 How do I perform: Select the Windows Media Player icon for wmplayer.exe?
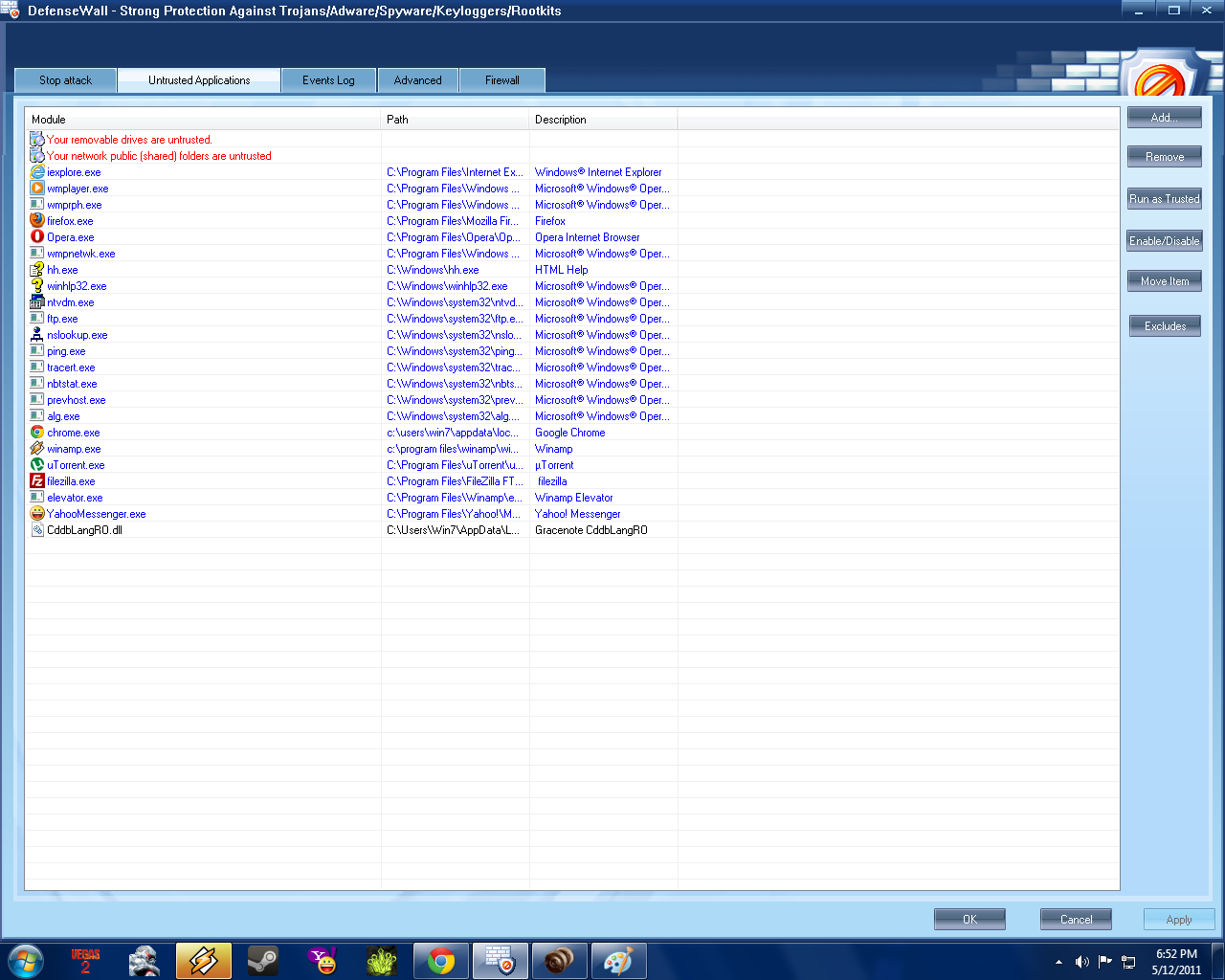coord(37,189)
